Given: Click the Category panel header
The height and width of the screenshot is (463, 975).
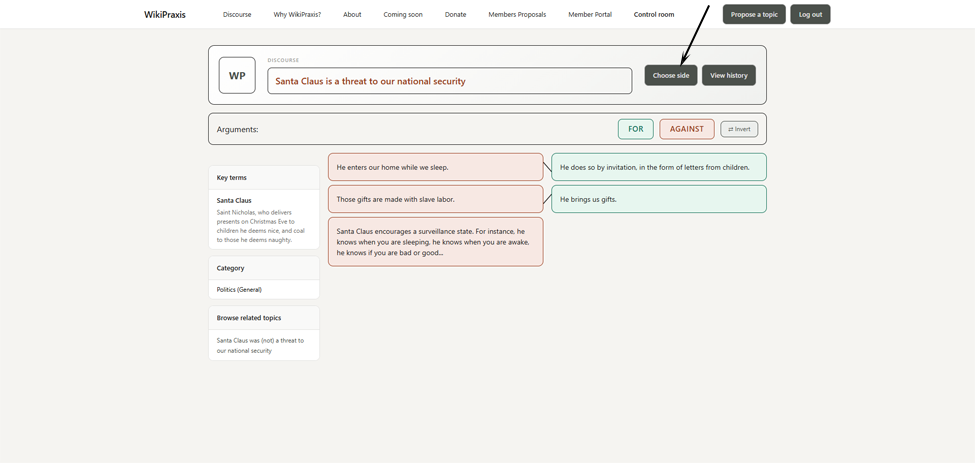Looking at the screenshot, I should [x=264, y=268].
